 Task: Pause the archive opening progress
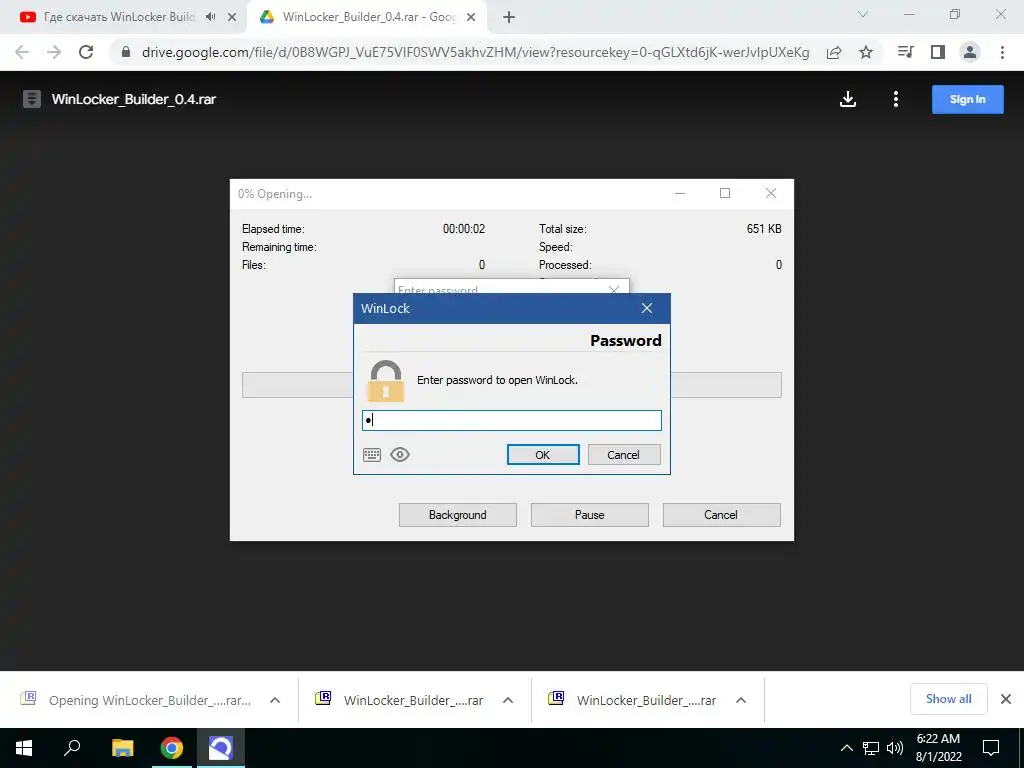[590, 515]
